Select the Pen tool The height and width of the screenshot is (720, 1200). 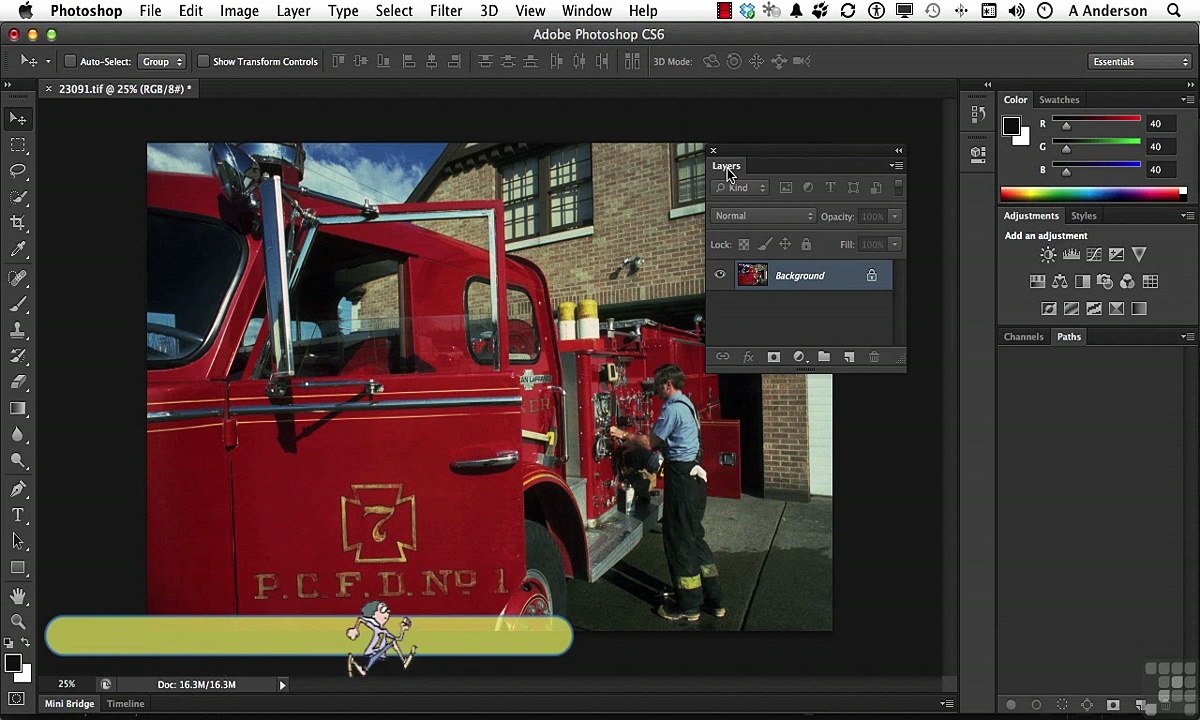click(18, 489)
